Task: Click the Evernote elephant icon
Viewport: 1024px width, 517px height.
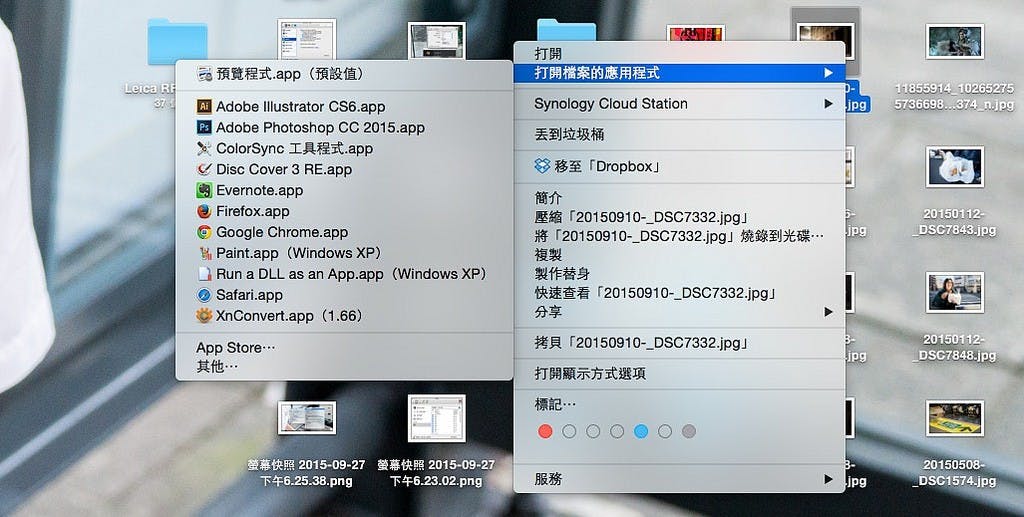Action: pos(204,190)
